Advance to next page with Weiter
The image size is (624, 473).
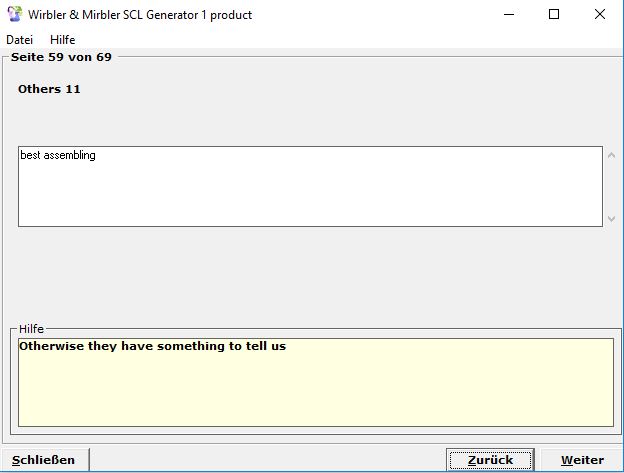(x=581, y=460)
